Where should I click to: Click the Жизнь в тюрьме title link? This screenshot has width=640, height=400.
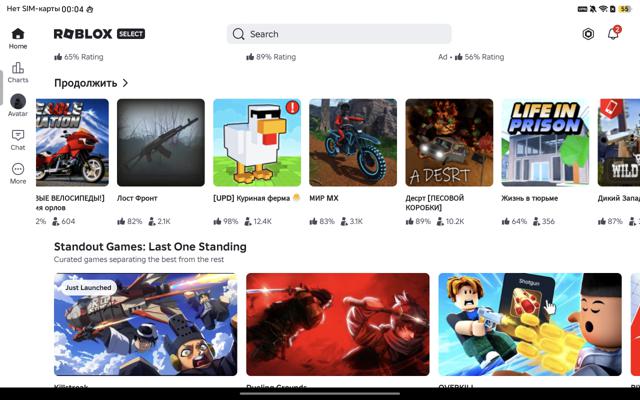click(x=529, y=198)
